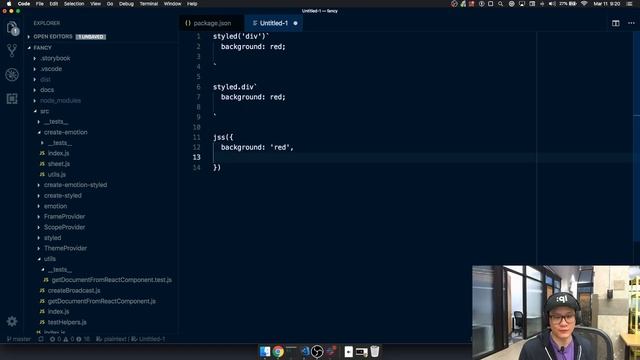The image size is (640, 360).
Task: Click line number 6 in the gutter
Action: 198,87
